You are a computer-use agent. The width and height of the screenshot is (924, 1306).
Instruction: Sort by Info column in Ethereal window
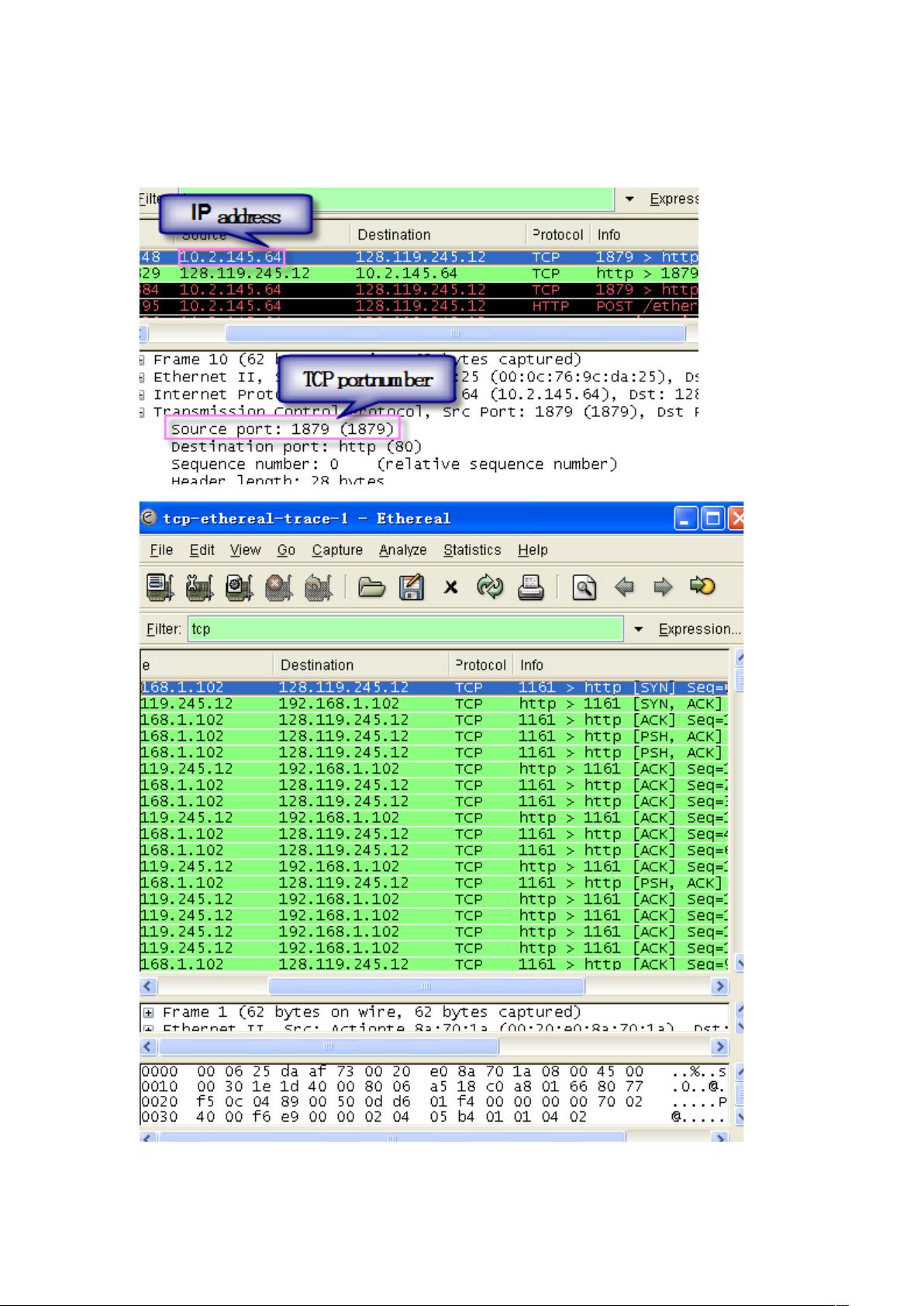click(x=622, y=665)
